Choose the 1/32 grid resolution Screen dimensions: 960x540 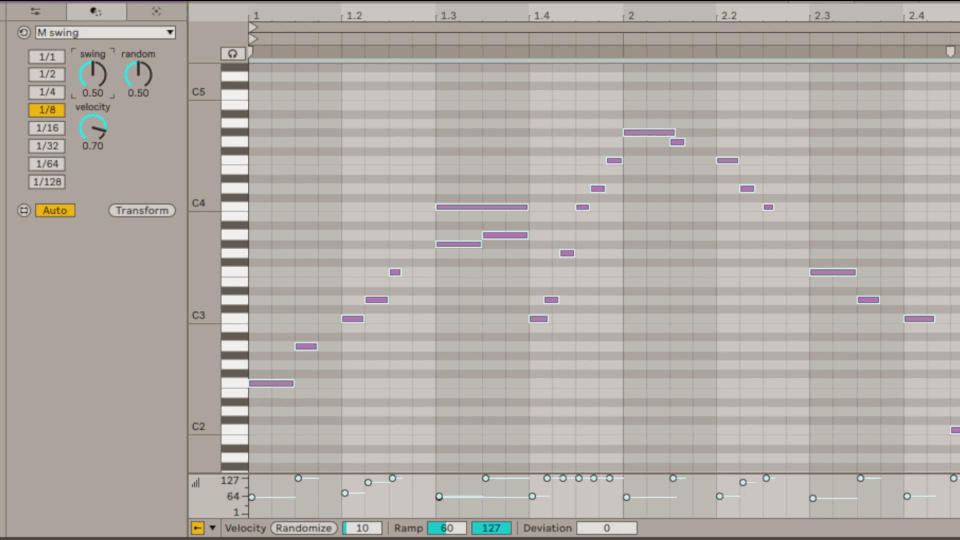point(47,146)
